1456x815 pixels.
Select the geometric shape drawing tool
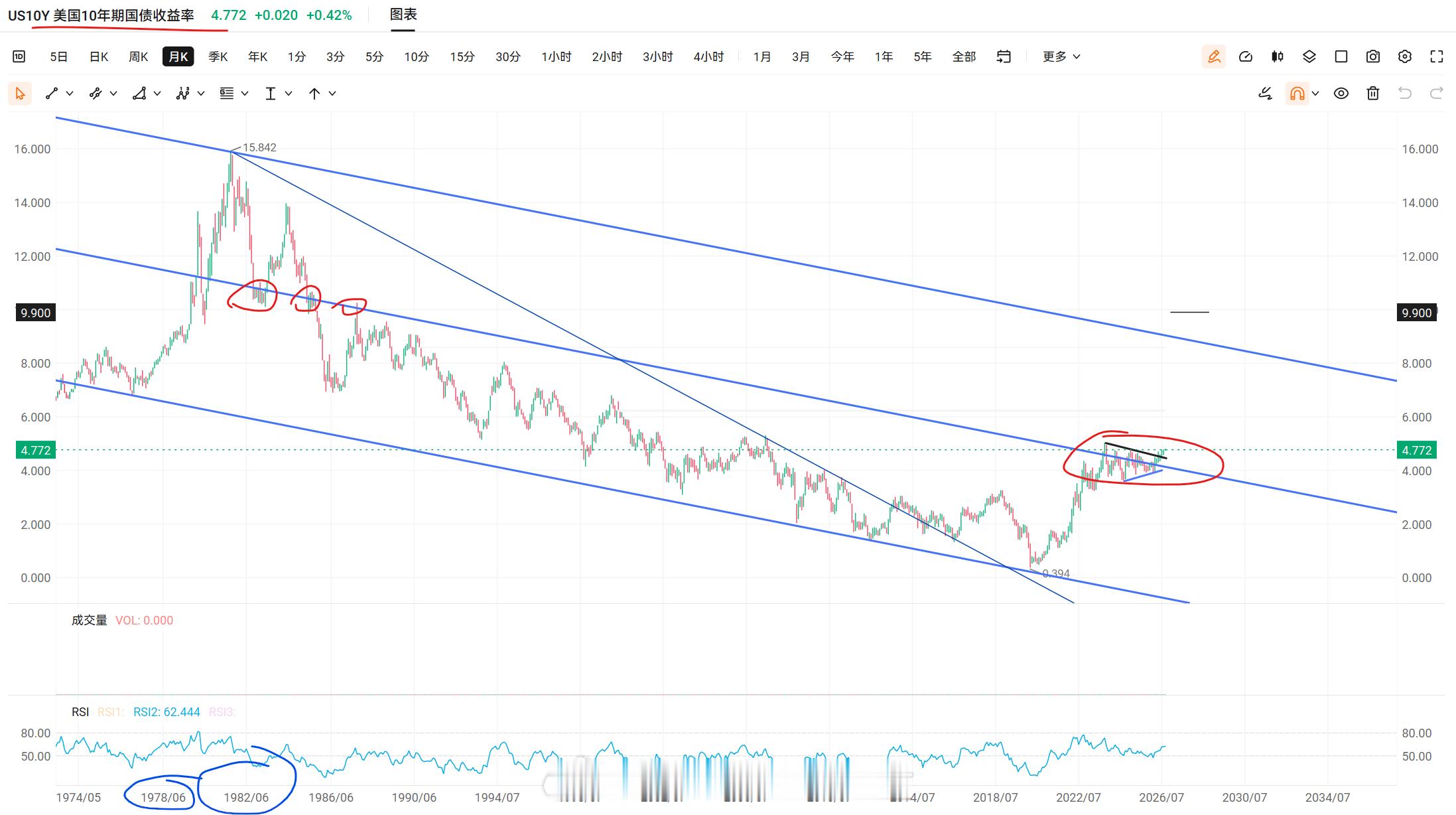[139, 94]
